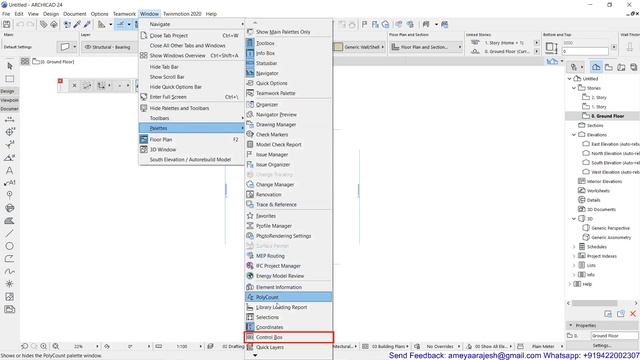Open the Teamwork menu

pyautogui.click(x=124, y=14)
